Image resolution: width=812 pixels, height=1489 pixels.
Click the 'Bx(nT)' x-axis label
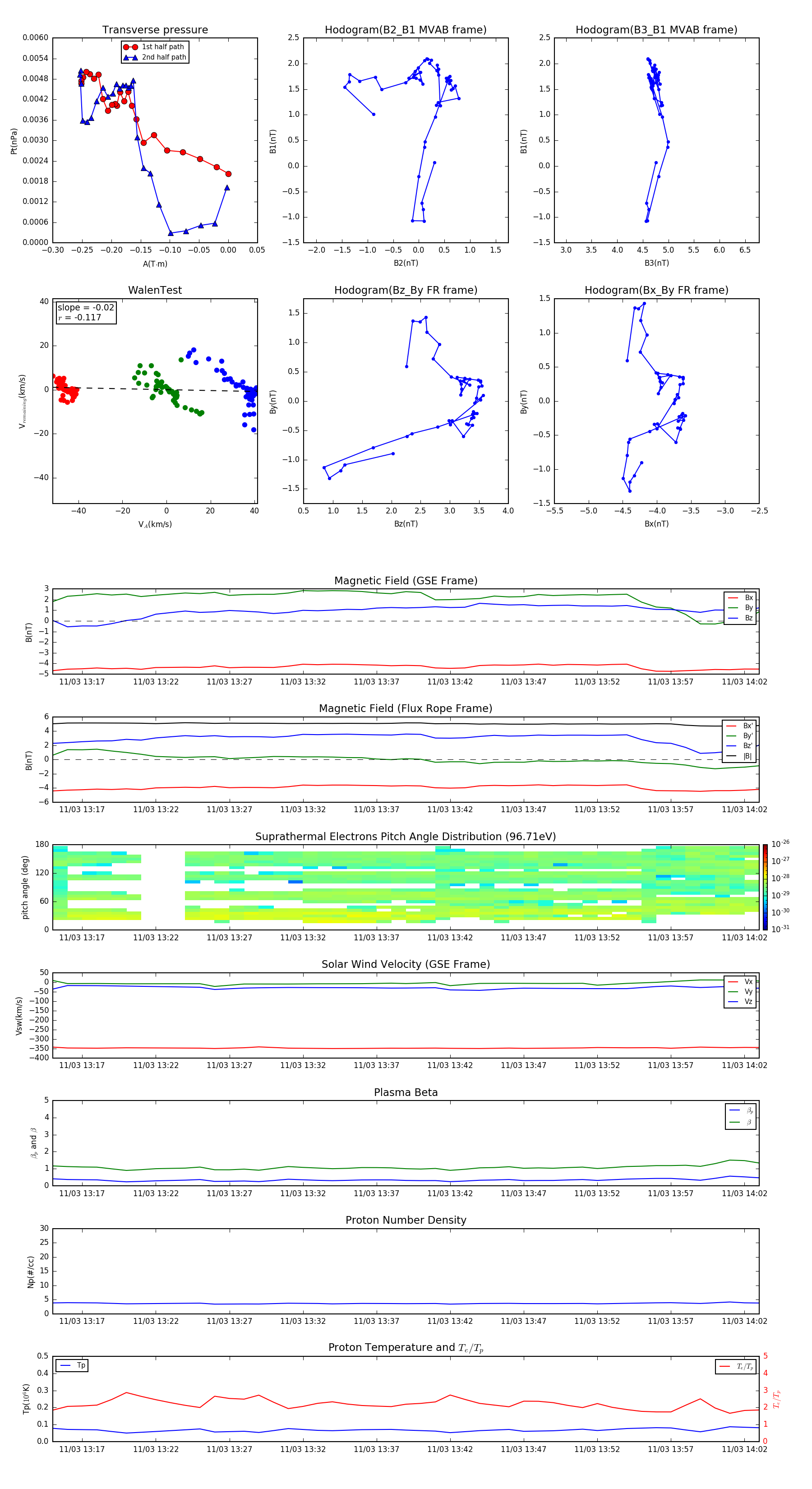(x=656, y=524)
